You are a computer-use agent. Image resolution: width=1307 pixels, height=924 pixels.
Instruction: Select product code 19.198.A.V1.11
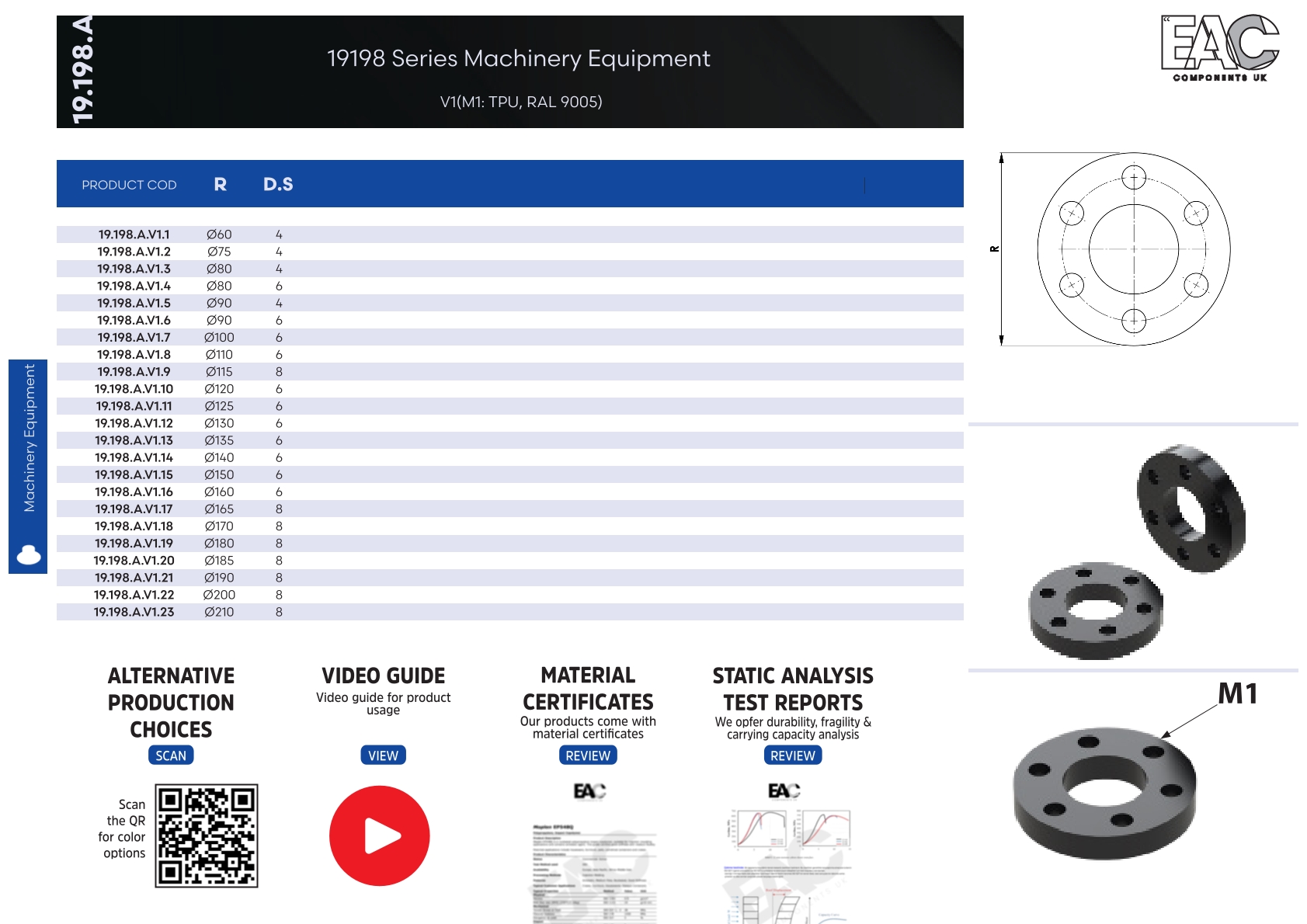pyautogui.click(x=134, y=406)
